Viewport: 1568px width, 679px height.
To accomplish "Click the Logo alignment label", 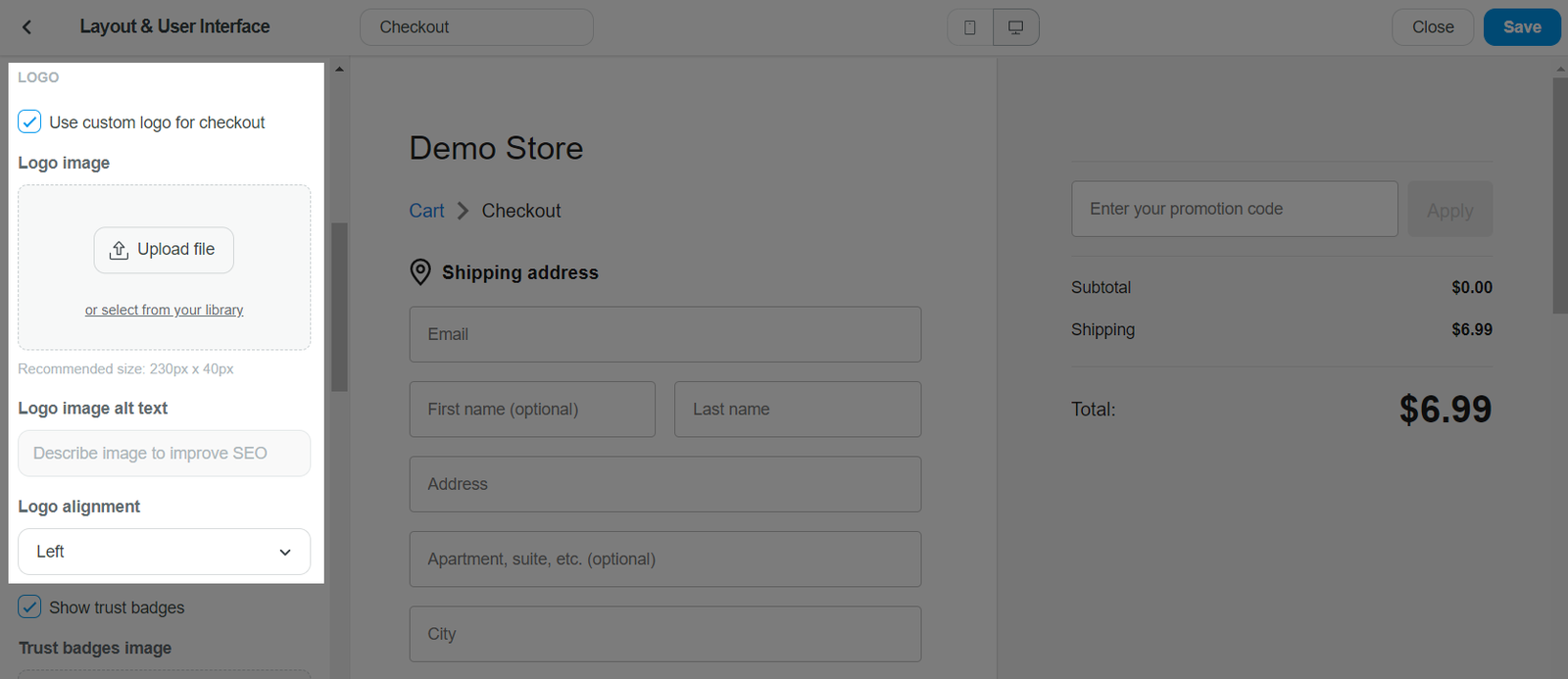I will pos(78,507).
